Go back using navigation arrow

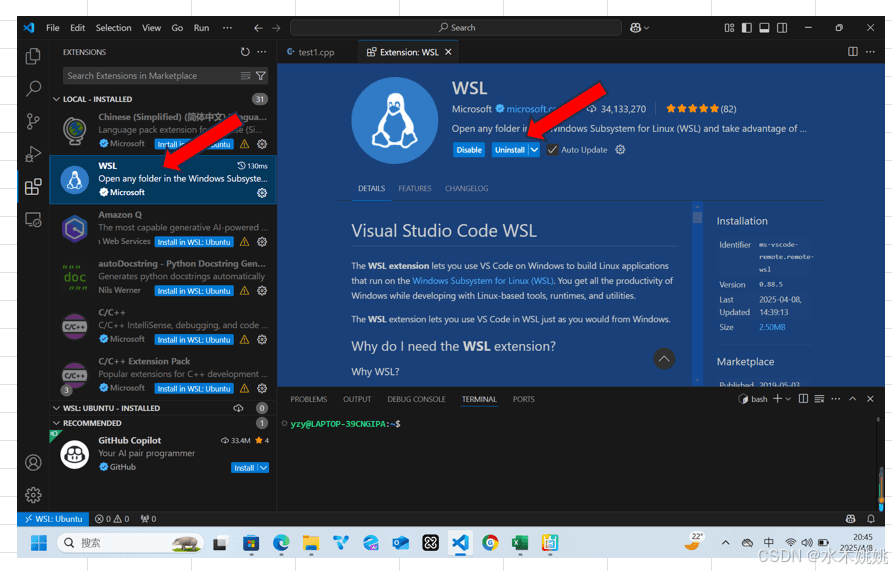pos(258,28)
